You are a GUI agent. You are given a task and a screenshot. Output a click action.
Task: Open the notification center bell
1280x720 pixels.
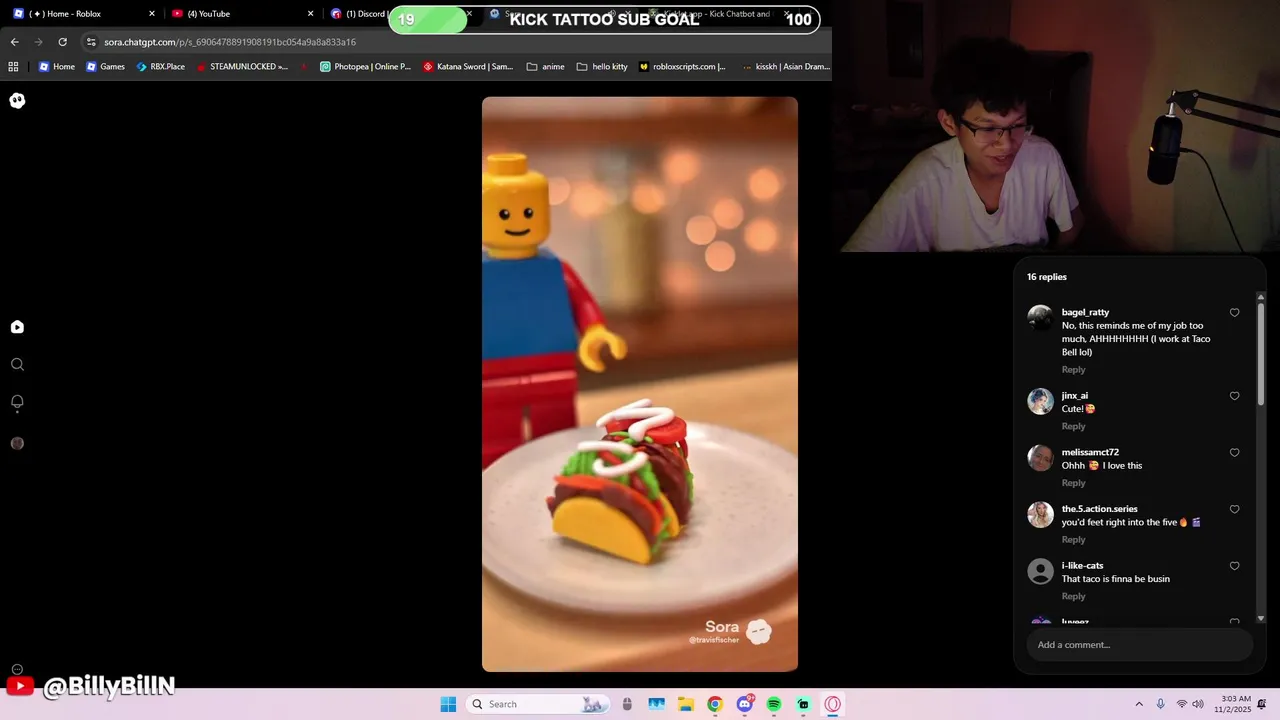(x=1262, y=704)
